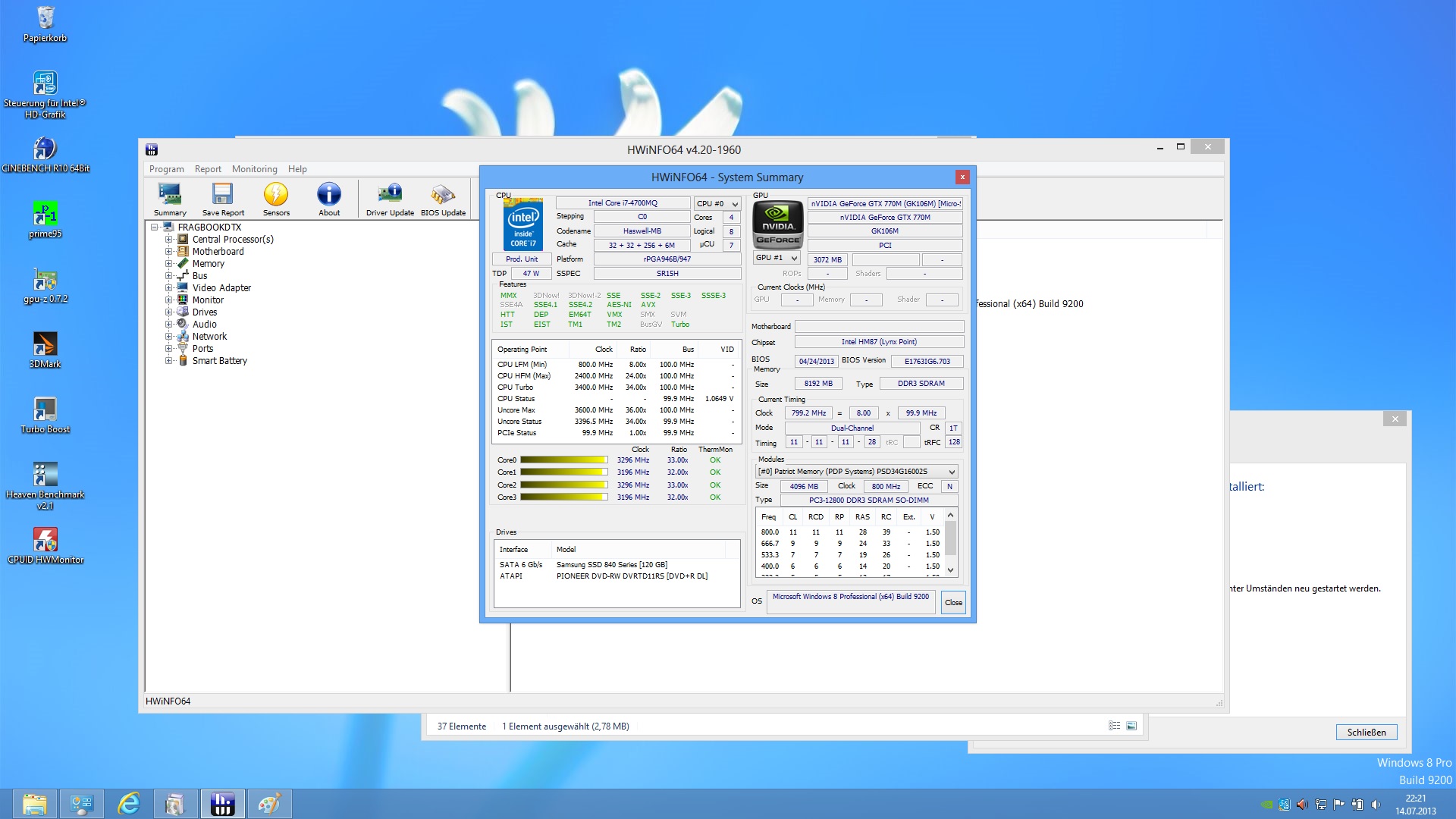
Task: Click Close in System Summary
Action: (x=953, y=602)
